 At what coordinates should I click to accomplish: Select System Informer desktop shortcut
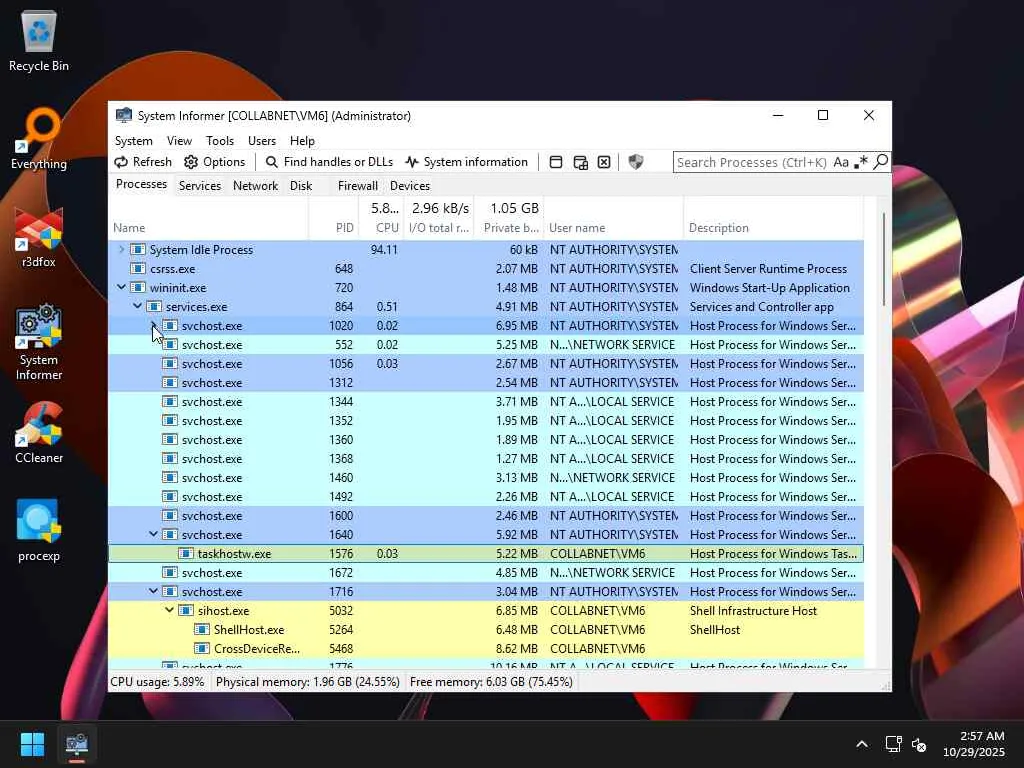point(39,342)
